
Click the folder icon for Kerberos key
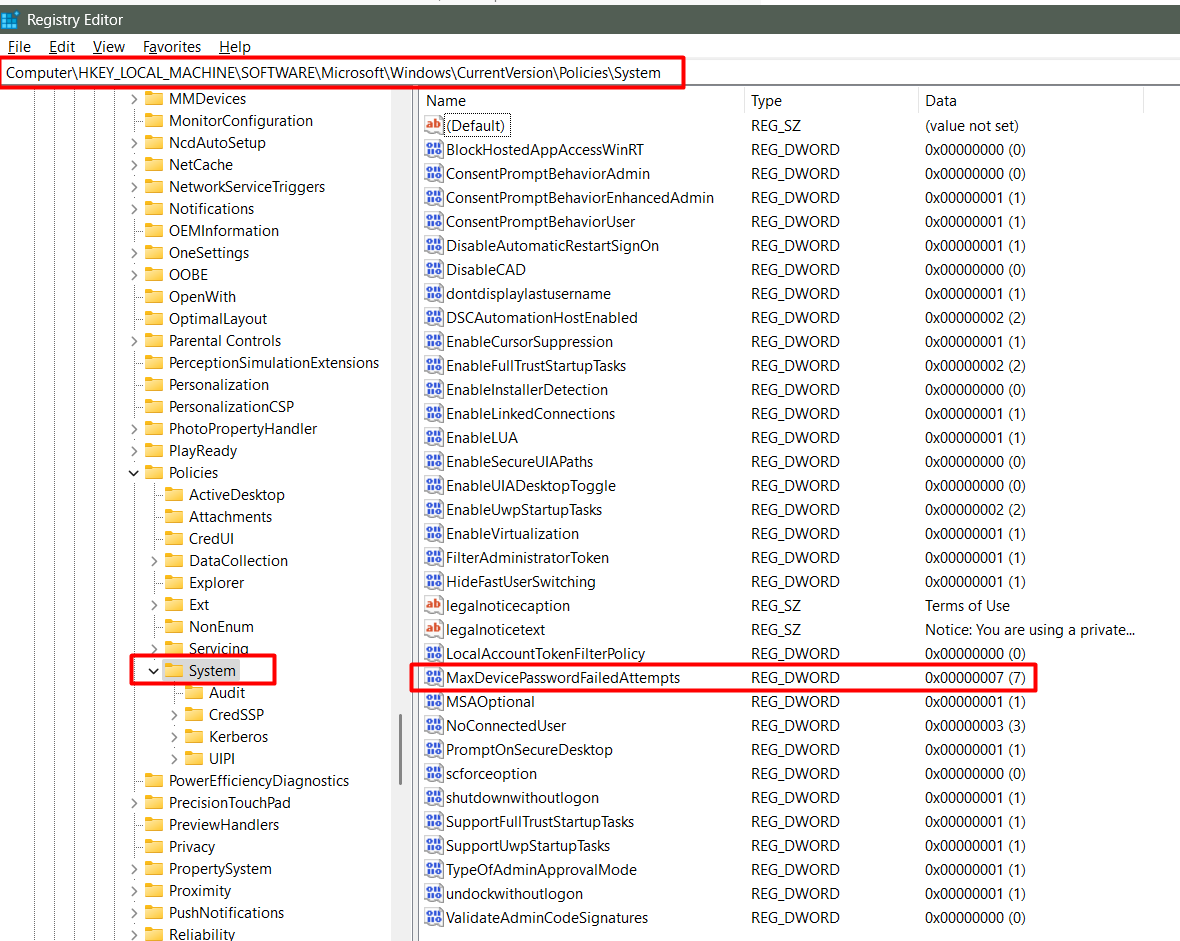pyautogui.click(x=194, y=737)
